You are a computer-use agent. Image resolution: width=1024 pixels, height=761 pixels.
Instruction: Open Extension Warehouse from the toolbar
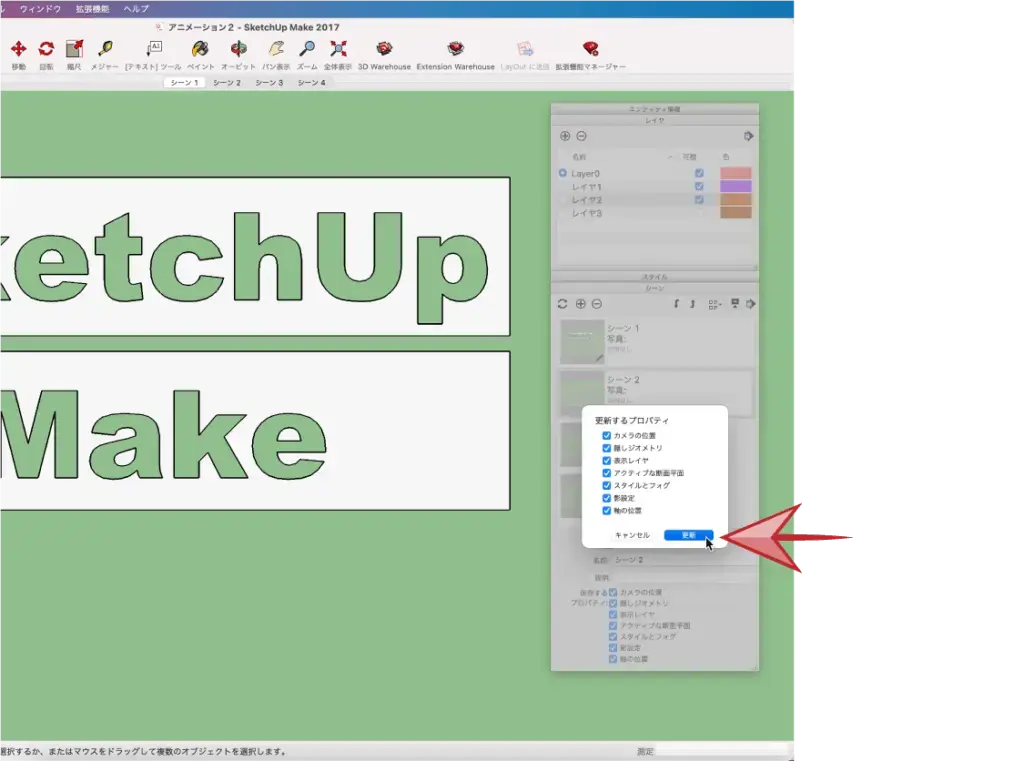point(455,49)
